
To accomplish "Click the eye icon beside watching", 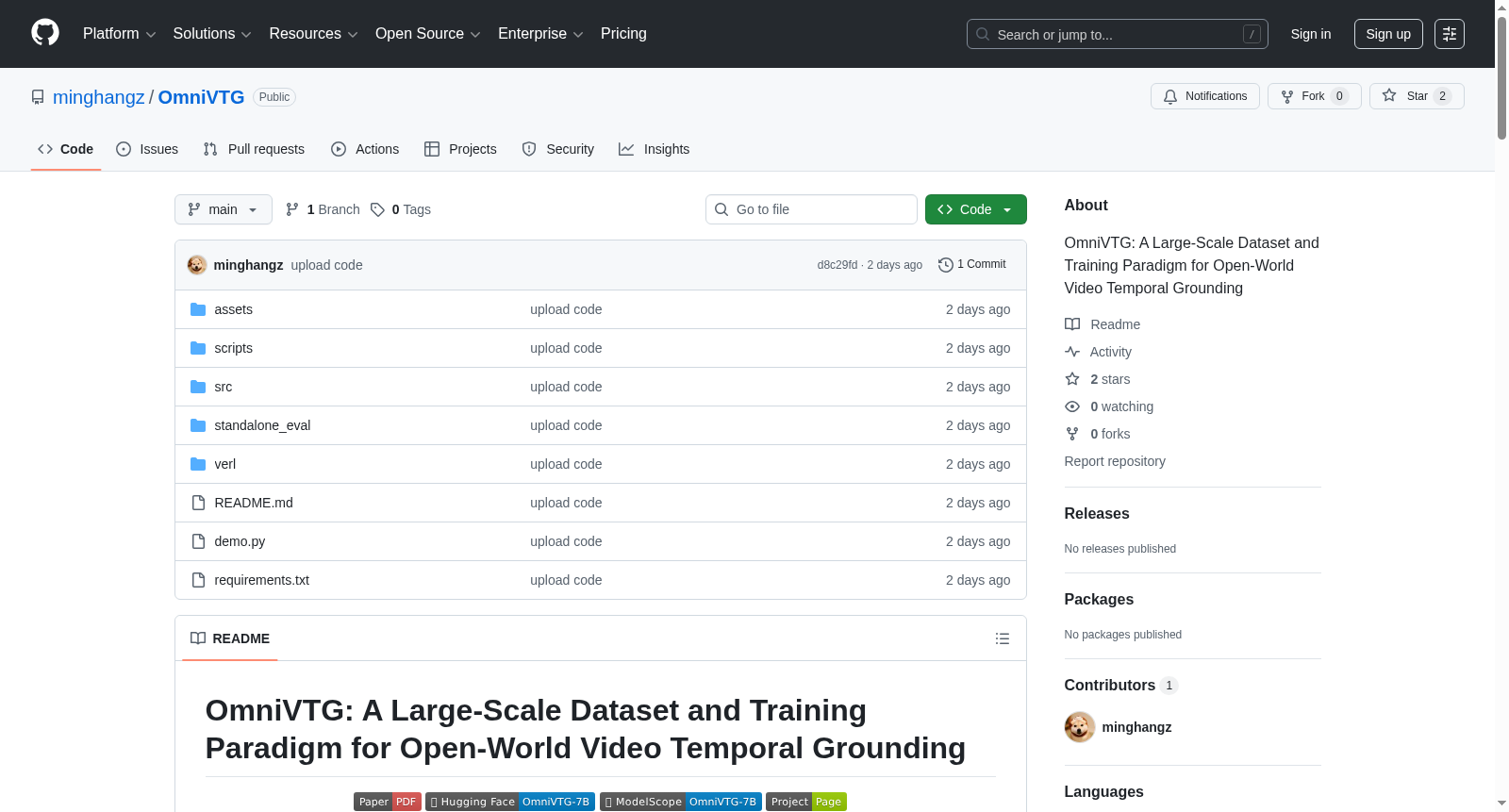I will (x=1072, y=406).
